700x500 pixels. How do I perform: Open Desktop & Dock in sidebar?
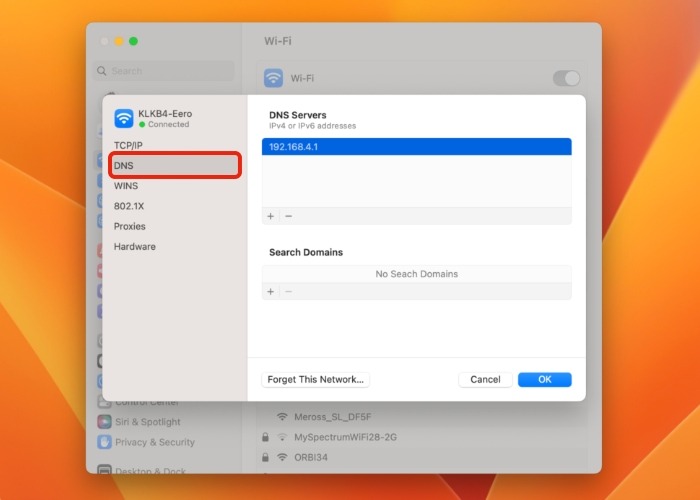tap(150, 471)
